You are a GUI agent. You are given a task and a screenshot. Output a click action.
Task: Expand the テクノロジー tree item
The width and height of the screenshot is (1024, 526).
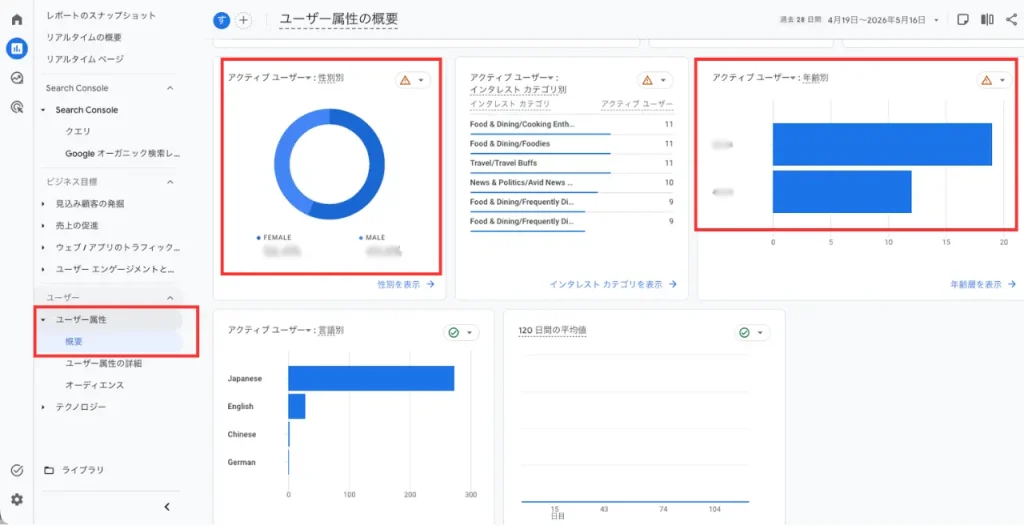[x=43, y=407]
